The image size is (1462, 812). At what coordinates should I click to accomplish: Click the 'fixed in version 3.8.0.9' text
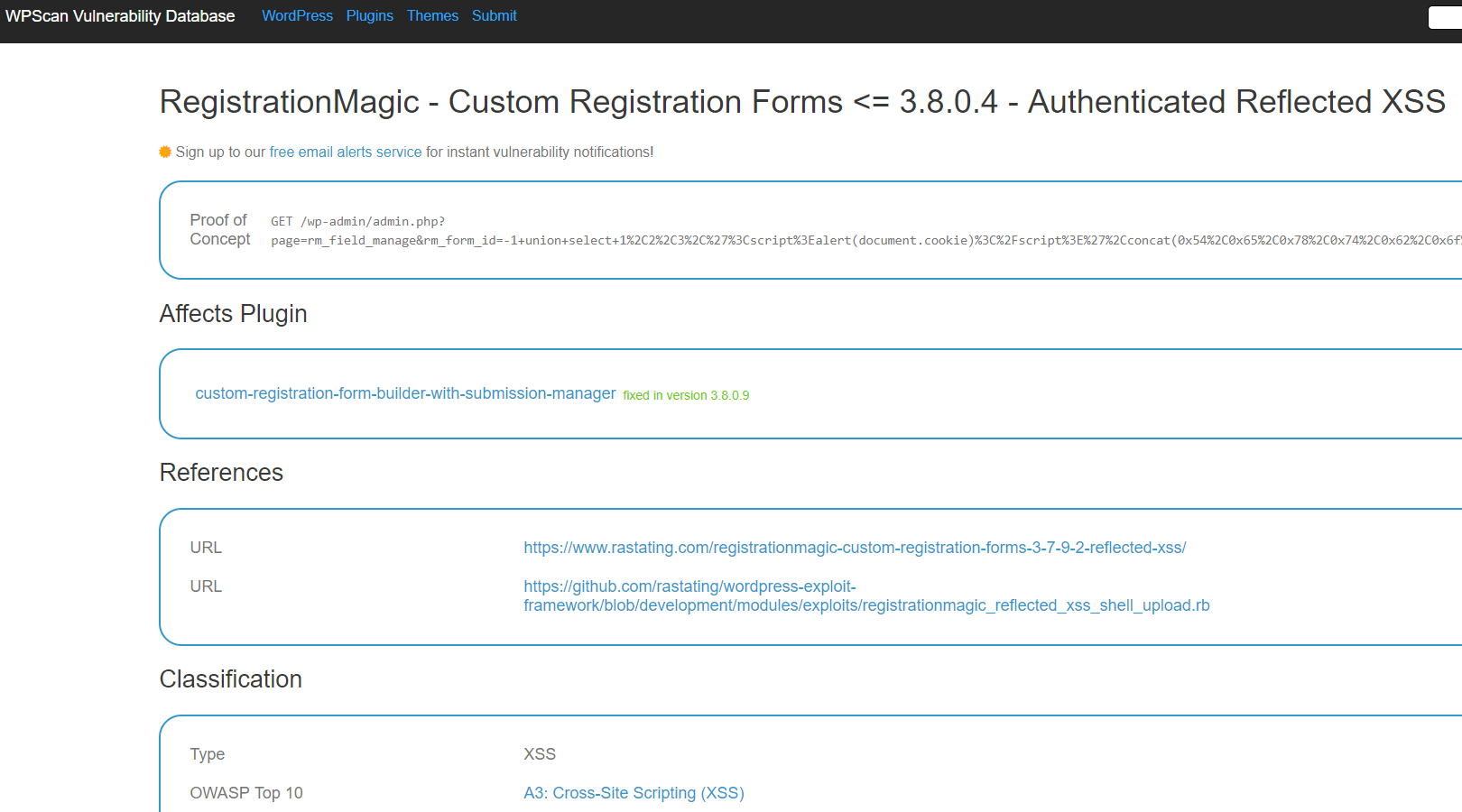coord(686,395)
